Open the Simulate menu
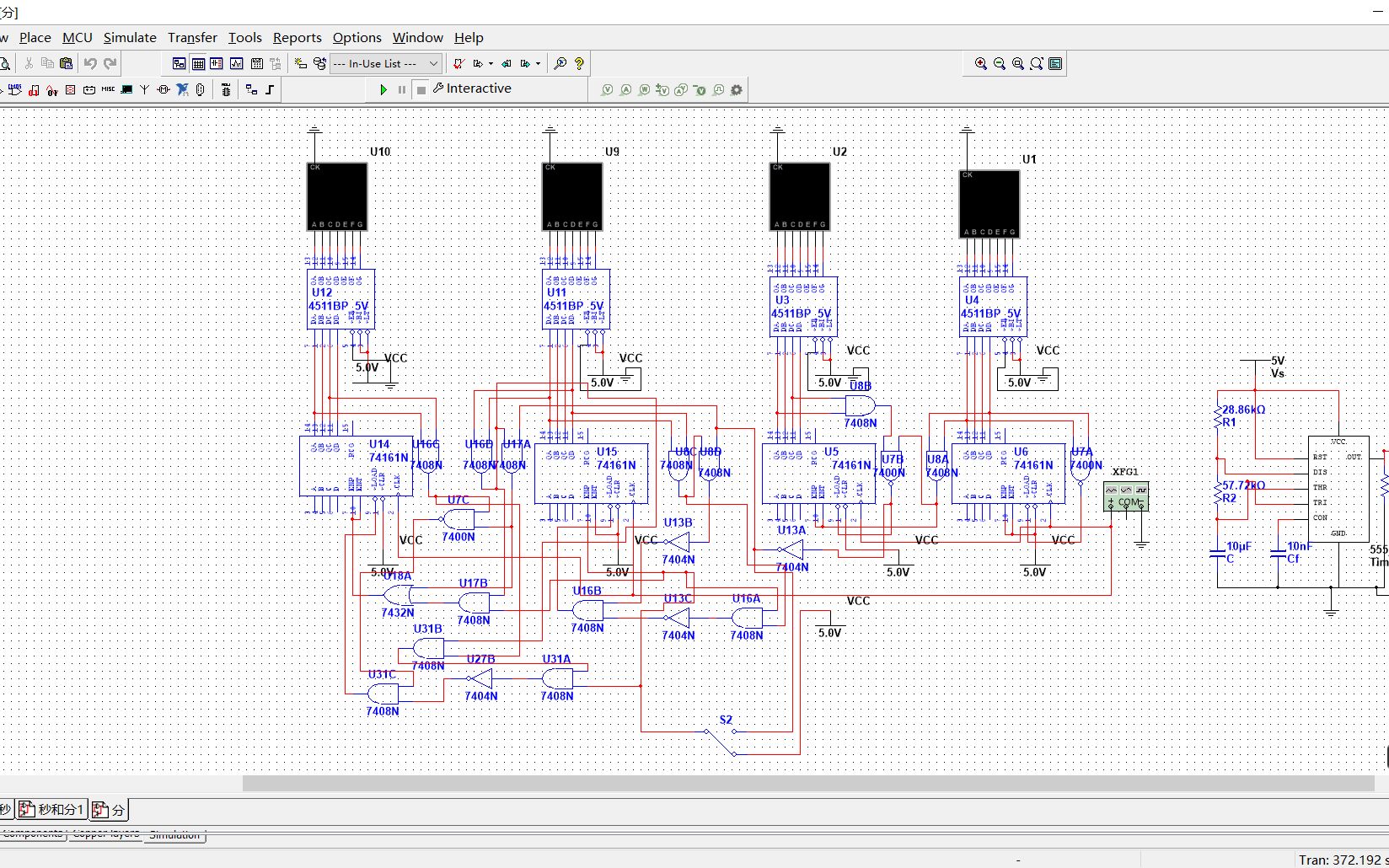Screen dimensions: 1389x868 click(130, 37)
